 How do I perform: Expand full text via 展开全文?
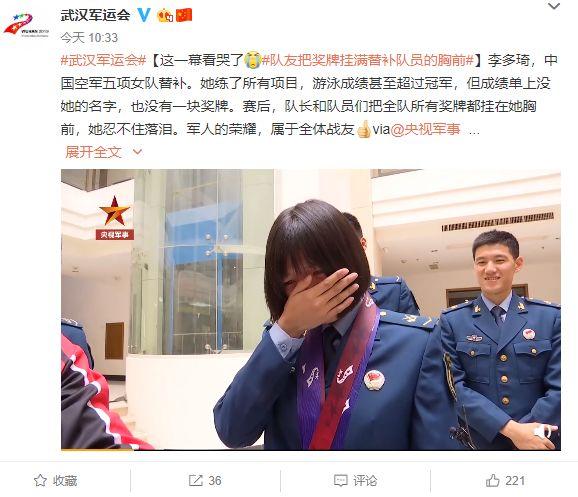(x=93, y=152)
